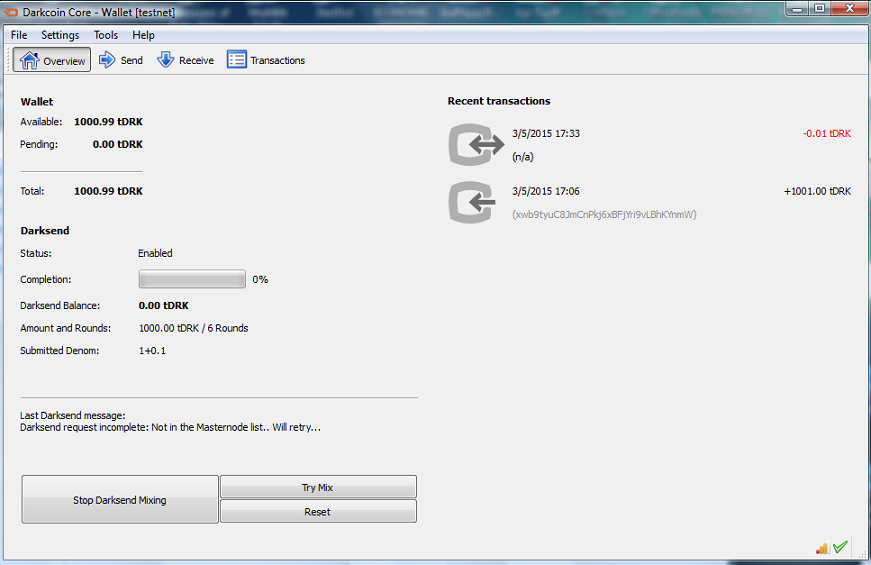Image resolution: width=871 pixels, height=565 pixels.
Task: Click the Darksend Balance 0.00 tDRK value
Action: 164,306
